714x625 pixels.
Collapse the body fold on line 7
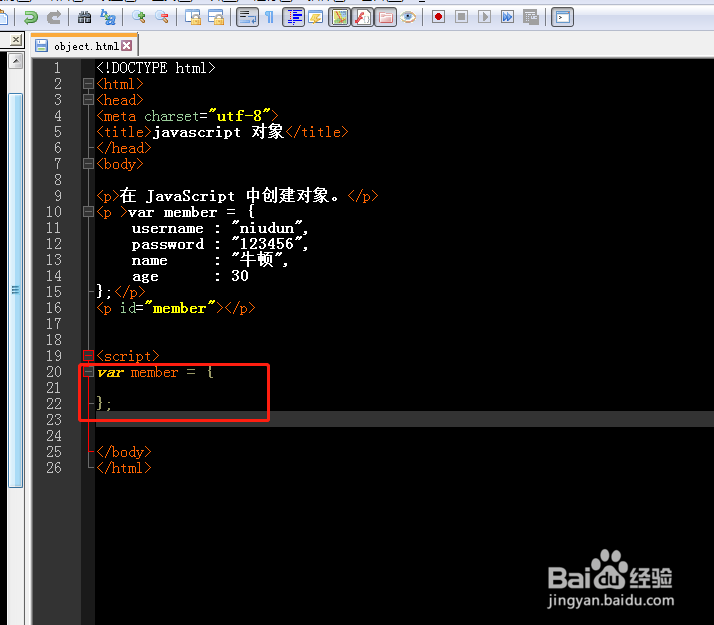(88, 163)
